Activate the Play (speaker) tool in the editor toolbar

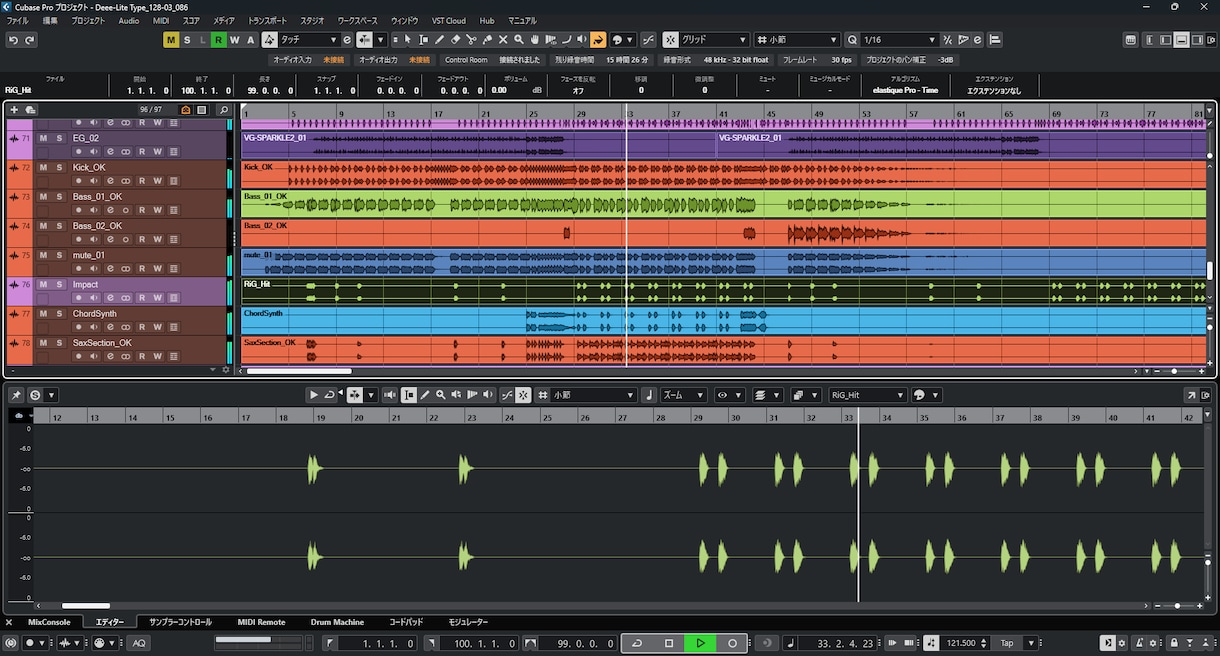(485, 394)
